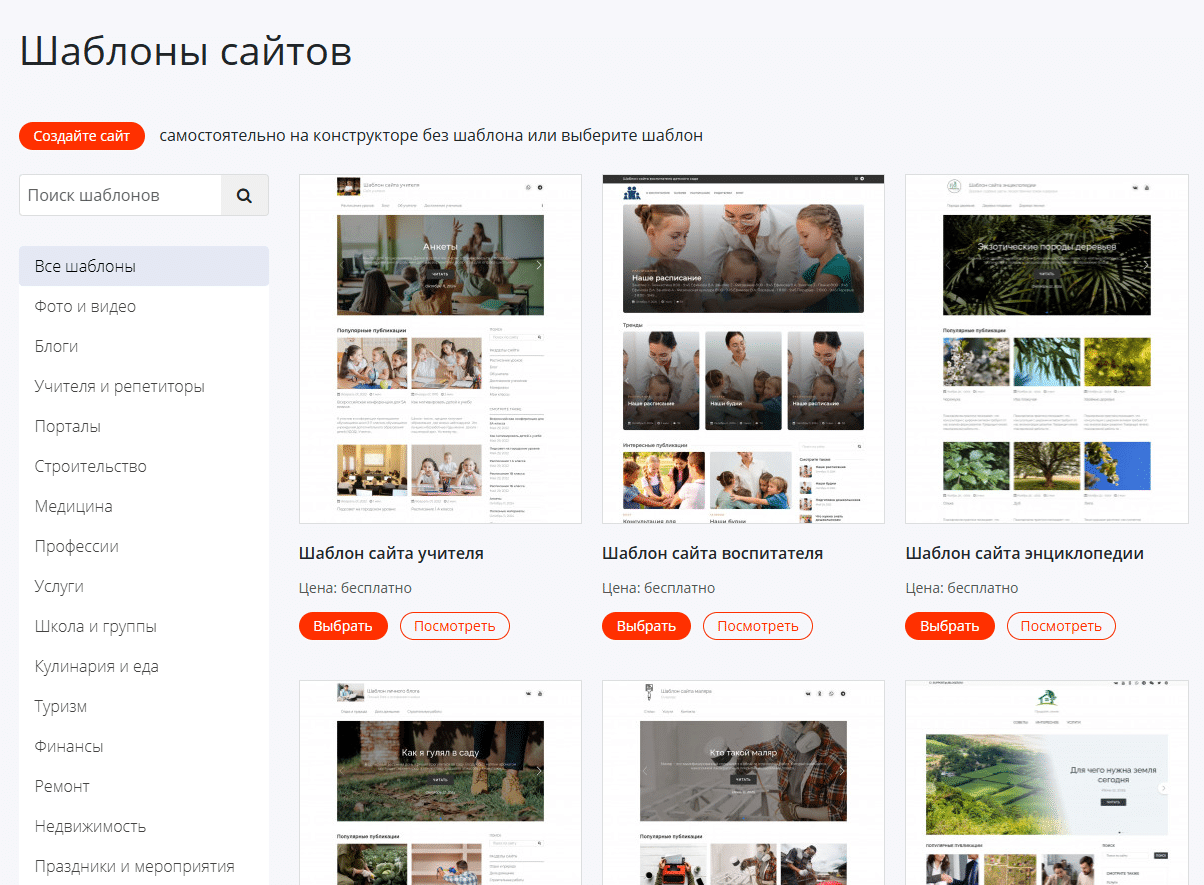This screenshot has width=1204, height=885.
Task: Open the land plot template thumbnail
Action: [1046, 782]
